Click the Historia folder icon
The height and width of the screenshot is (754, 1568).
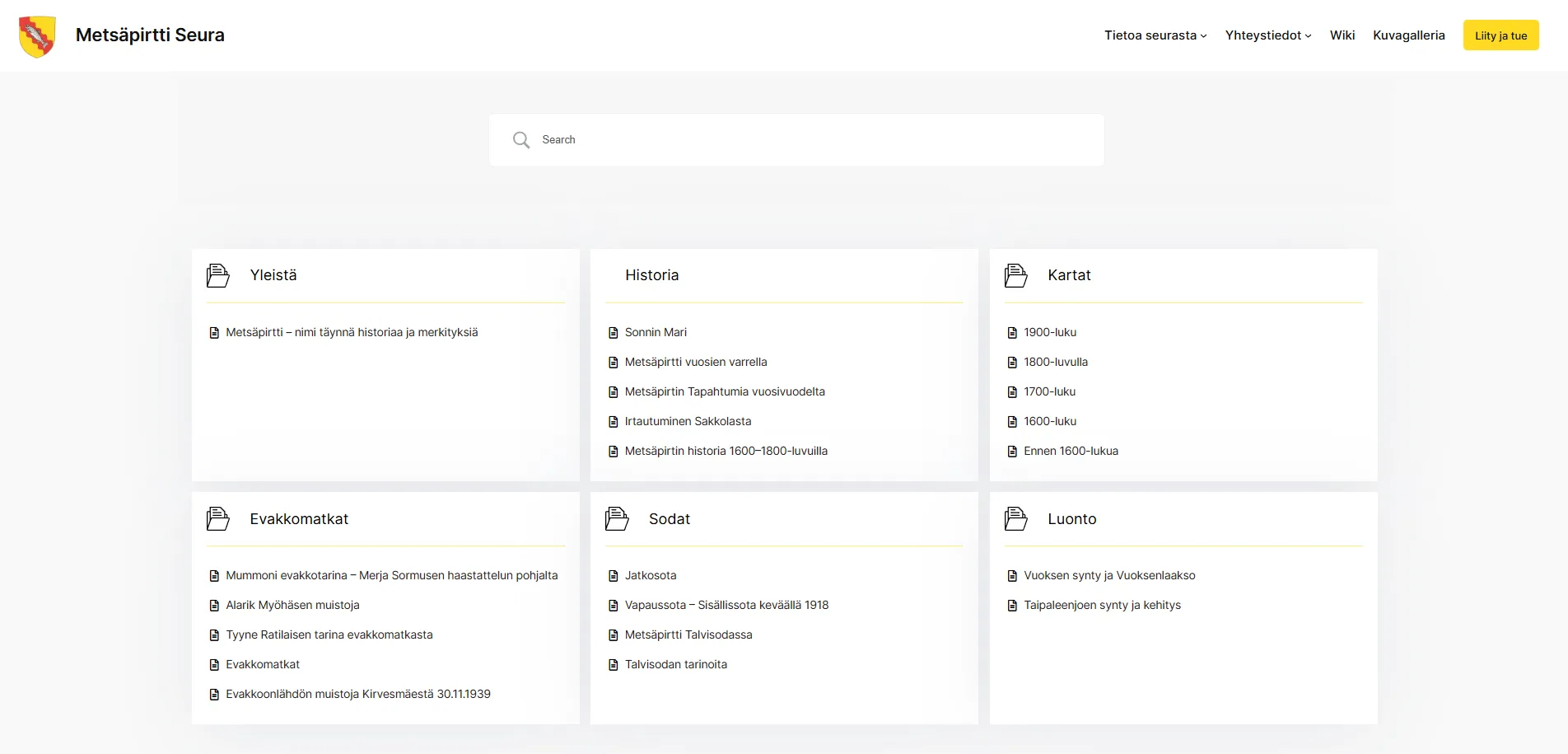(x=617, y=275)
